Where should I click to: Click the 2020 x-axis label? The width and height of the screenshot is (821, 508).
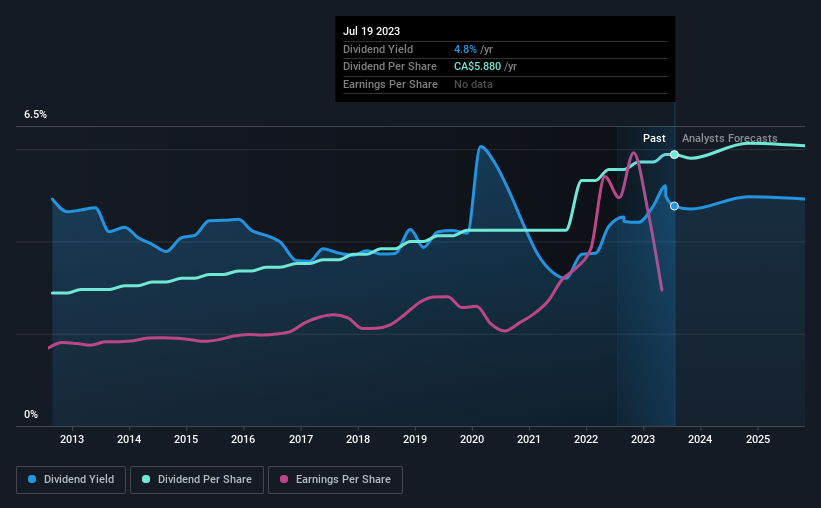coord(472,439)
